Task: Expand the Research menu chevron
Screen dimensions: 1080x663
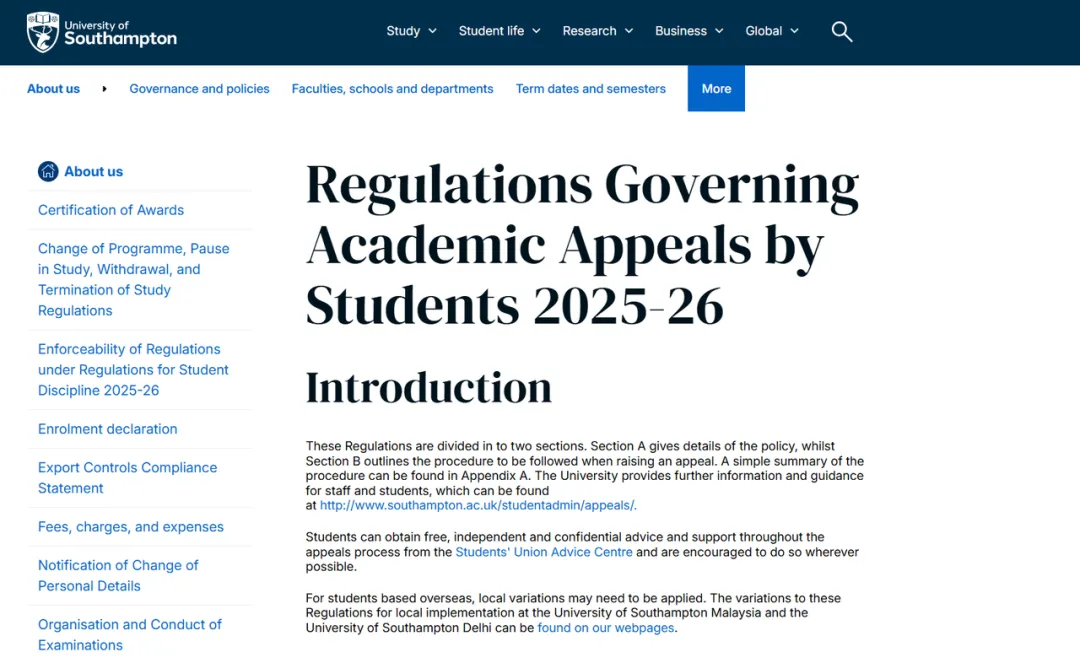Action: click(x=629, y=31)
